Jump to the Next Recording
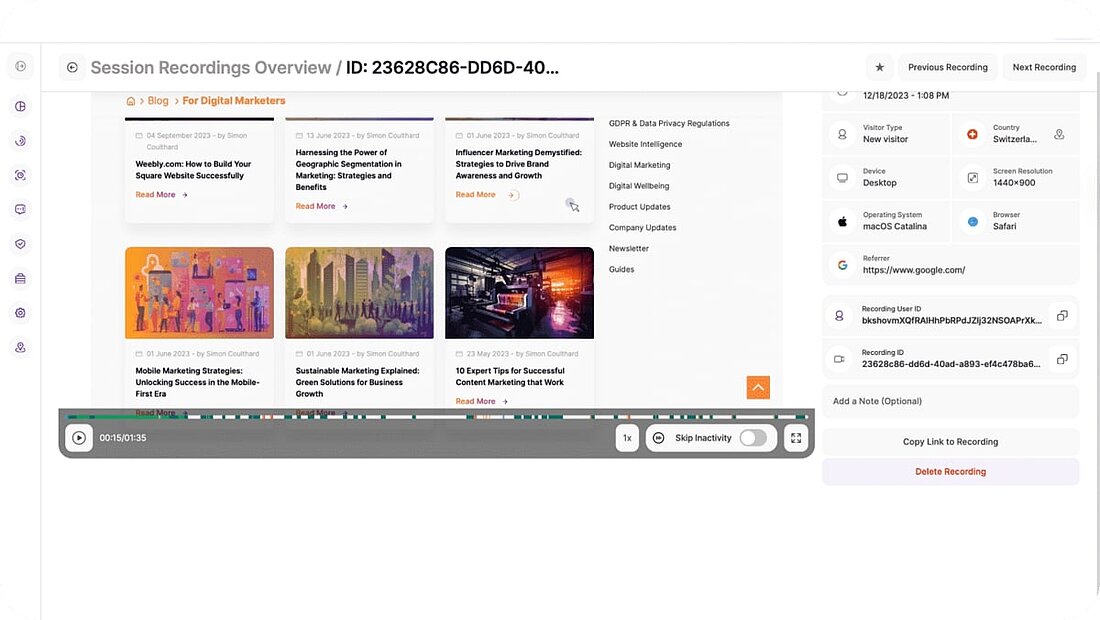Viewport: 1100px width, 620px height. 1044,68
